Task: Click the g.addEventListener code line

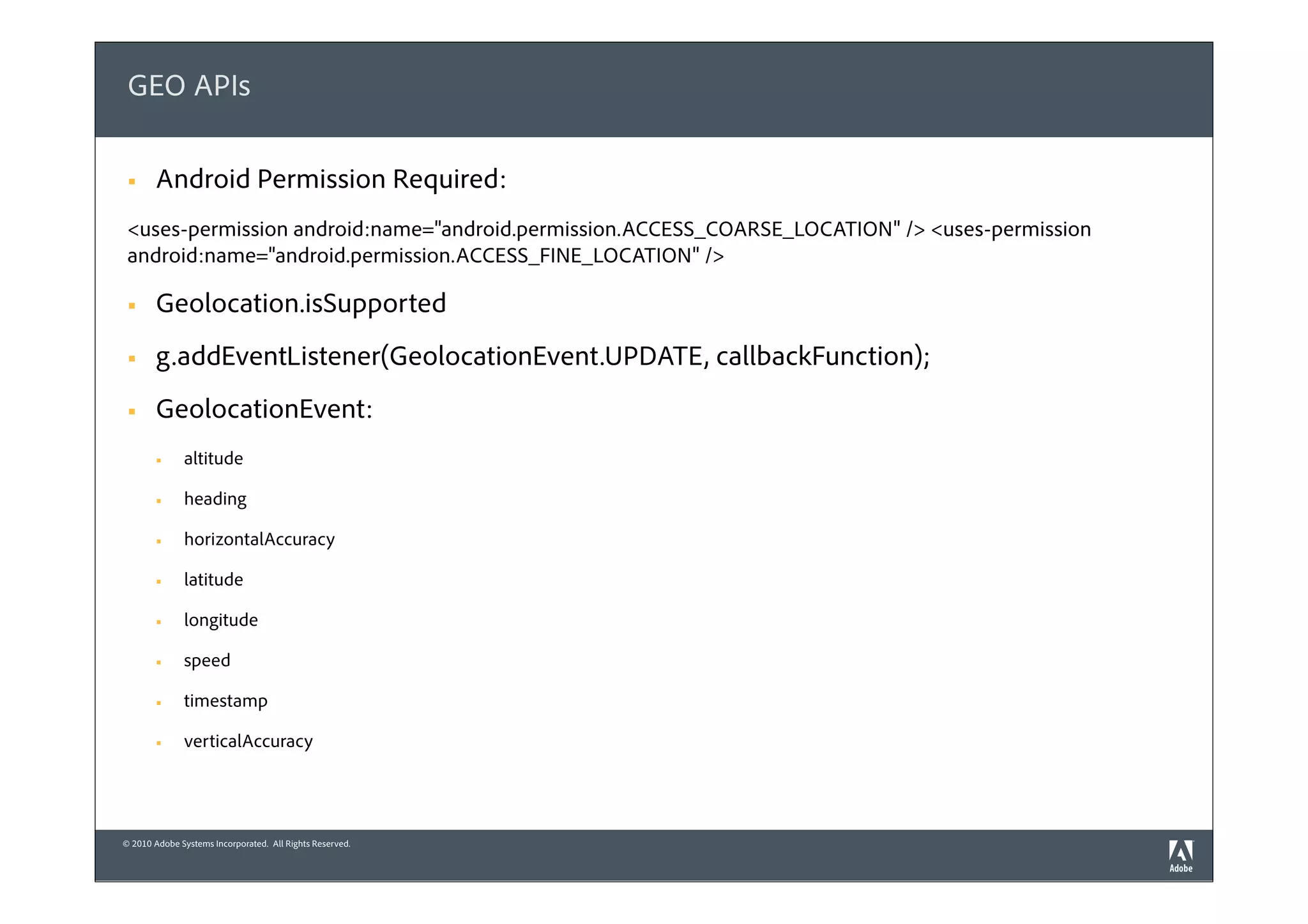Action: point(543,357)
